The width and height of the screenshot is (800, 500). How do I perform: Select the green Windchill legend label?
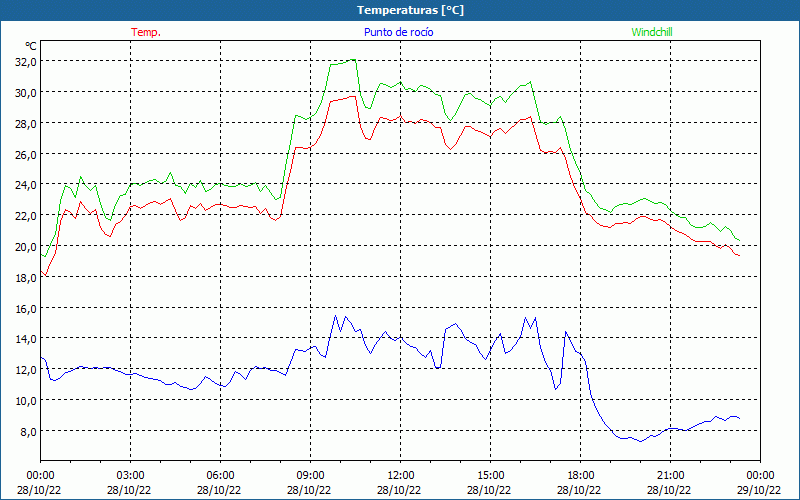click(x=652, y=32)
